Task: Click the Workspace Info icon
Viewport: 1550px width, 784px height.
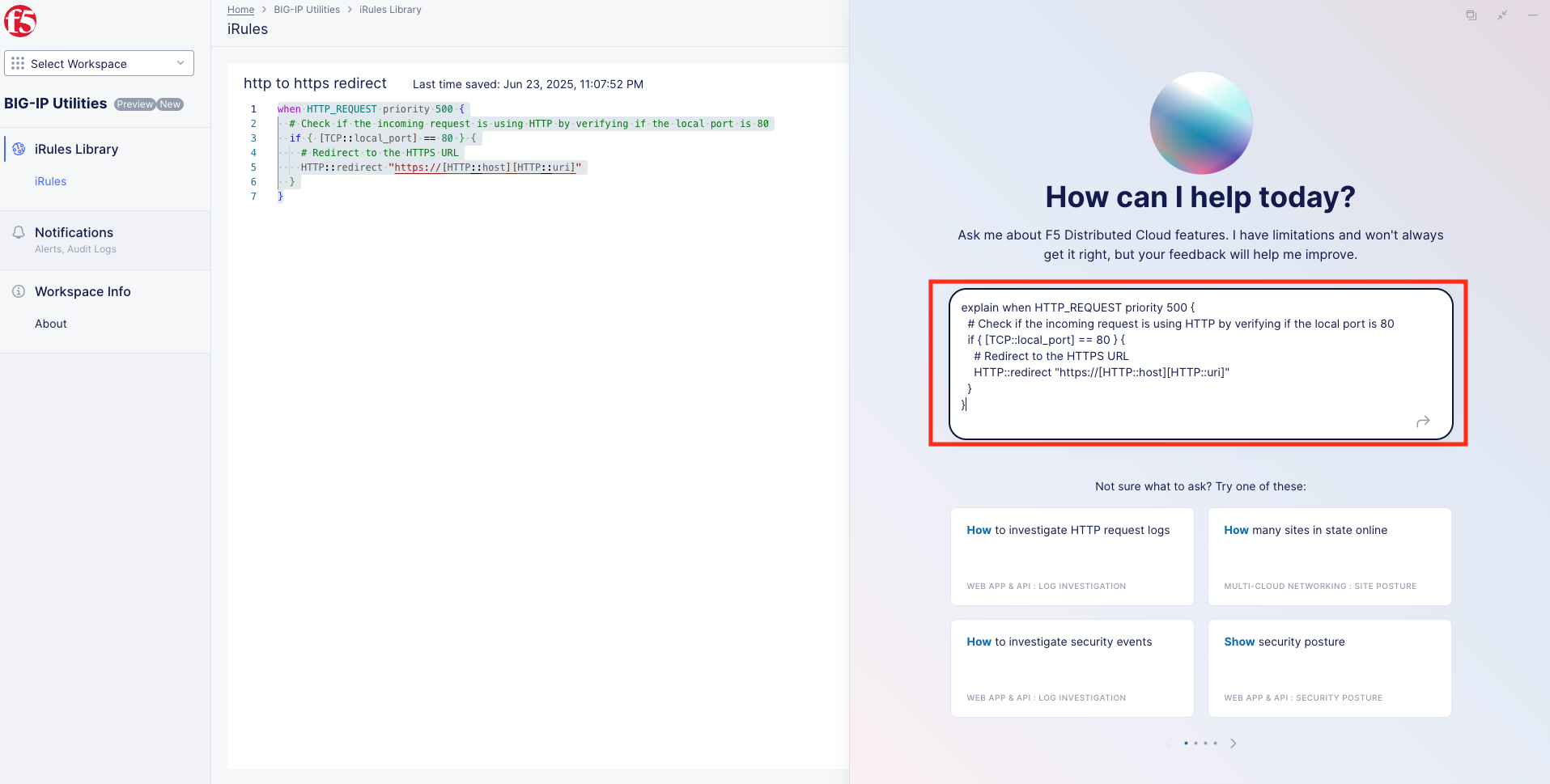Action: 19,291
